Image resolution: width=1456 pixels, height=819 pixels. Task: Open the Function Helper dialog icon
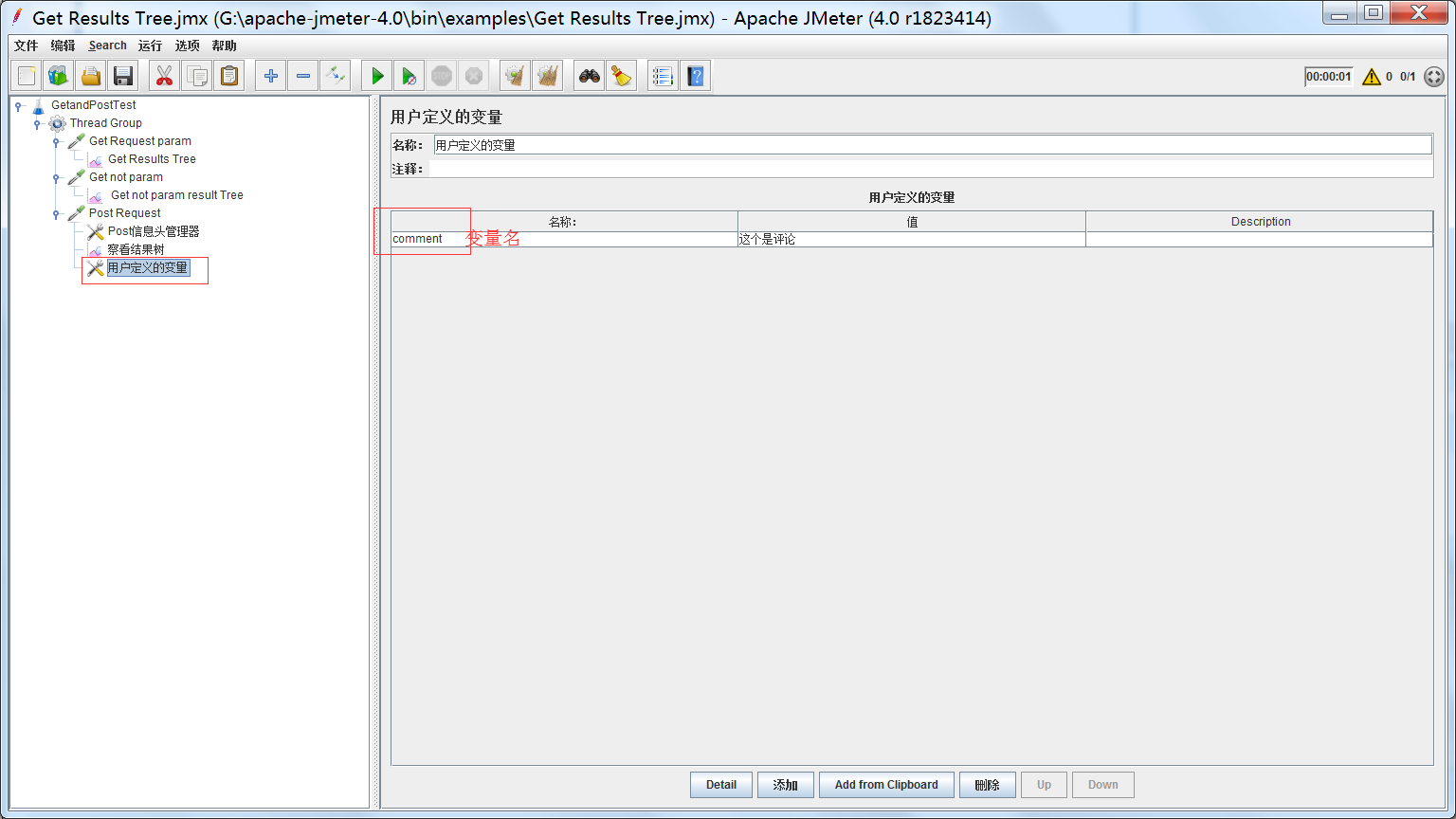tap(663, 75)
